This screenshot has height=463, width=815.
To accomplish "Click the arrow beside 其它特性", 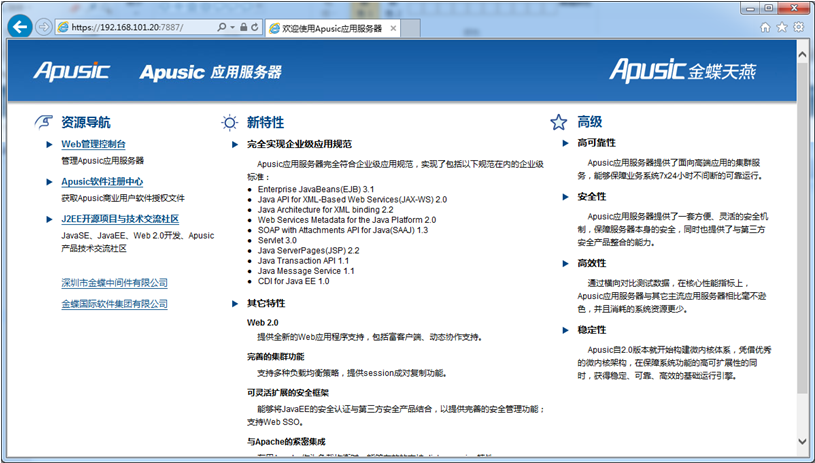I will coord(235,303).
